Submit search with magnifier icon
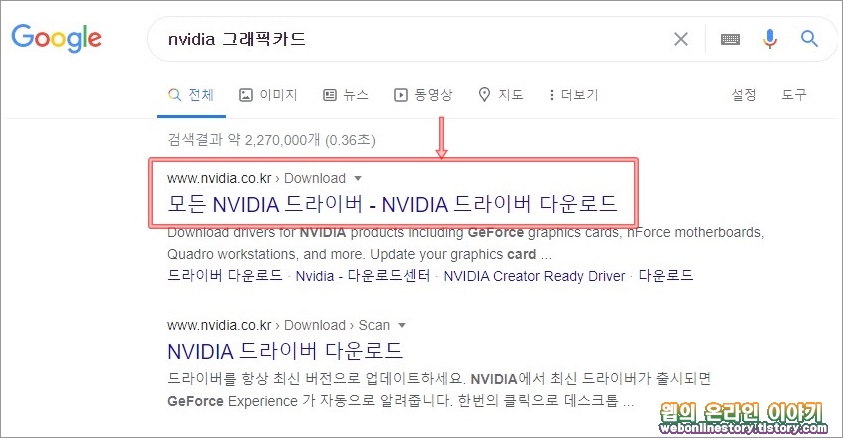This screenshot has width=843, height=438. click(x=809, y=39)
